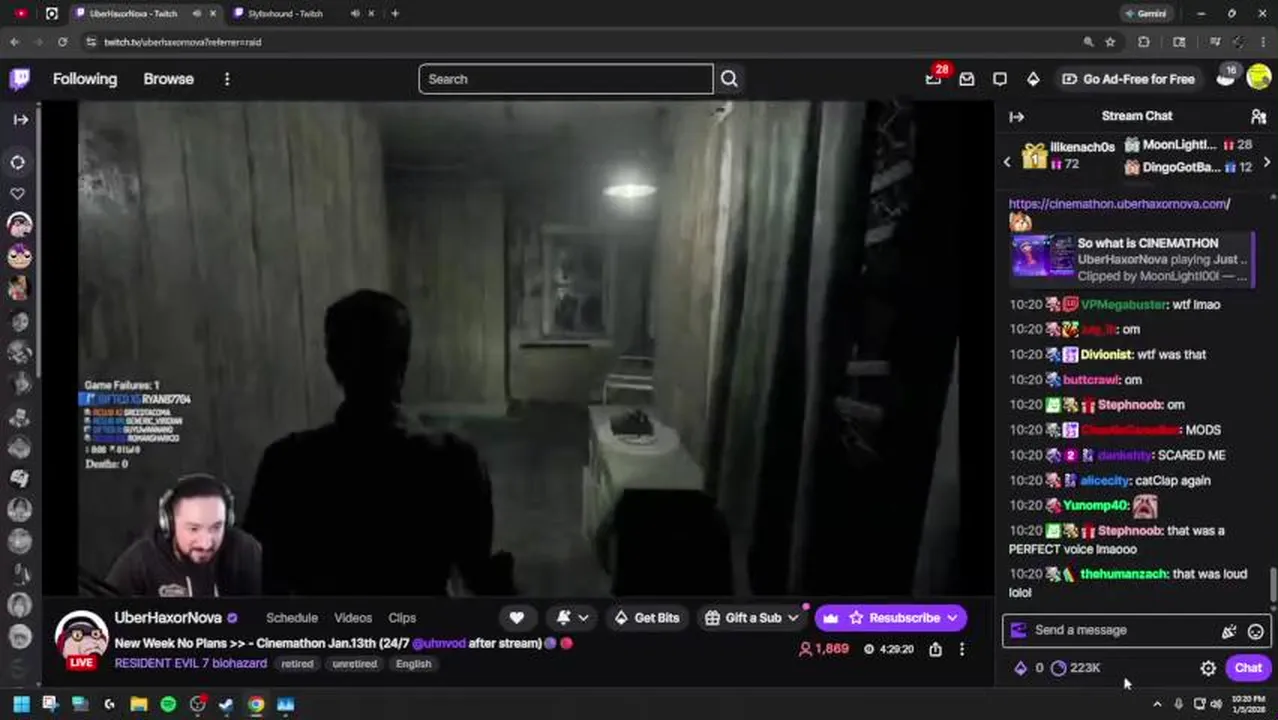Open the chat settings gear
The image size is (1278, 720).
tap(1208, 668)
